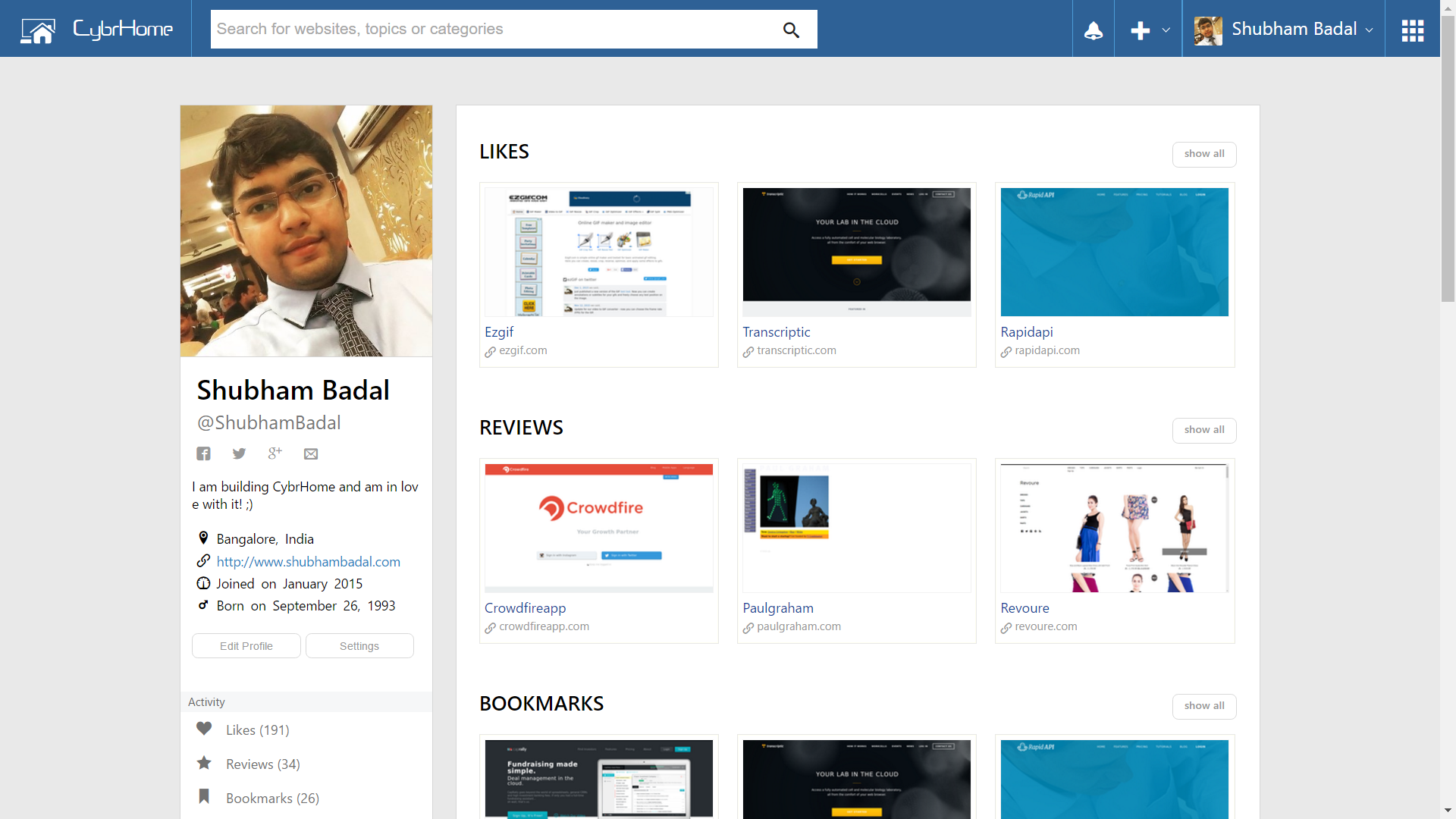Open the Twitter profile icon
Screen dimensions: 1456x819
(x=239, y=453)
